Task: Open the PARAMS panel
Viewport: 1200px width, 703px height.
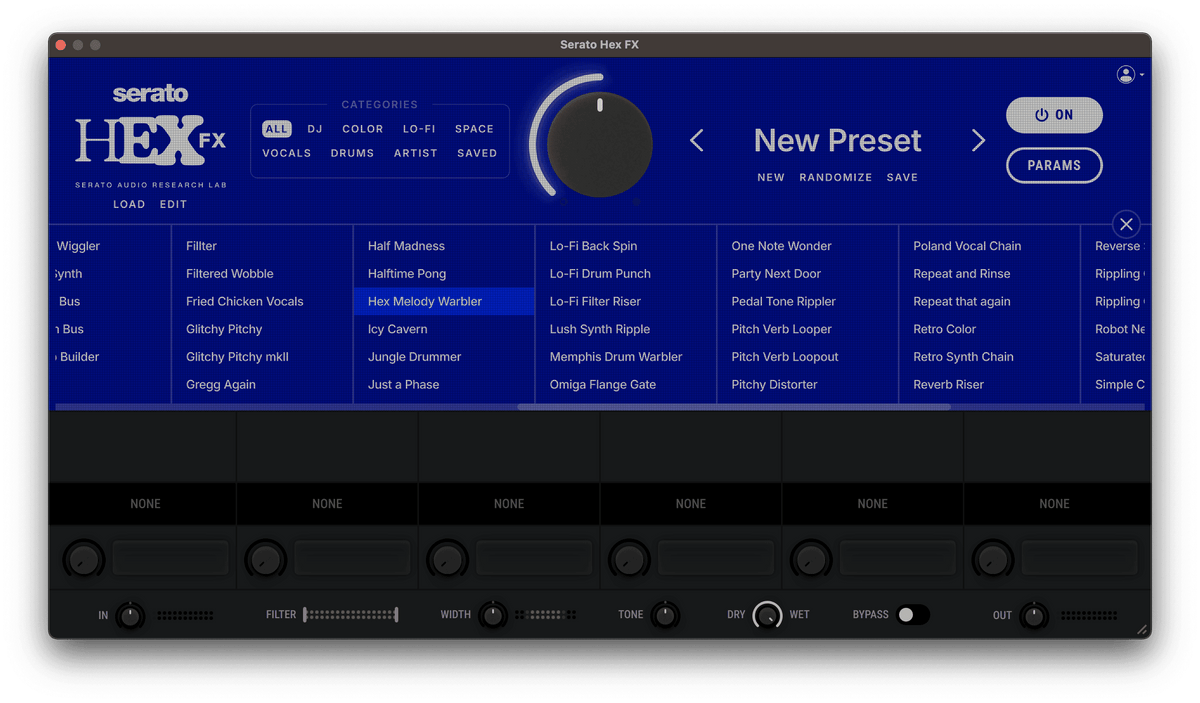Action: coord(1054,165)
